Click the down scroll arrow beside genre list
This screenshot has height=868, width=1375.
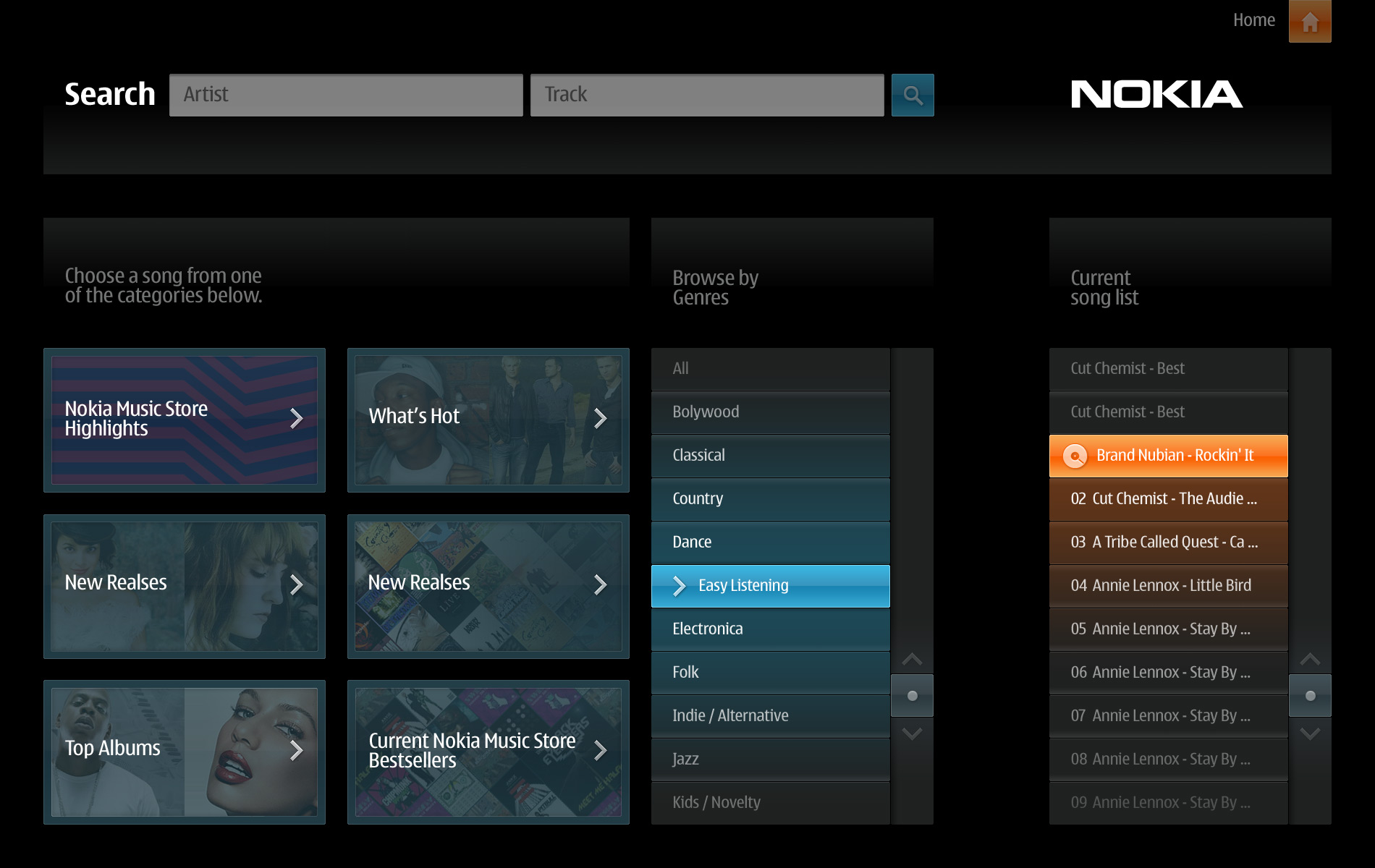tap(912, 733)
